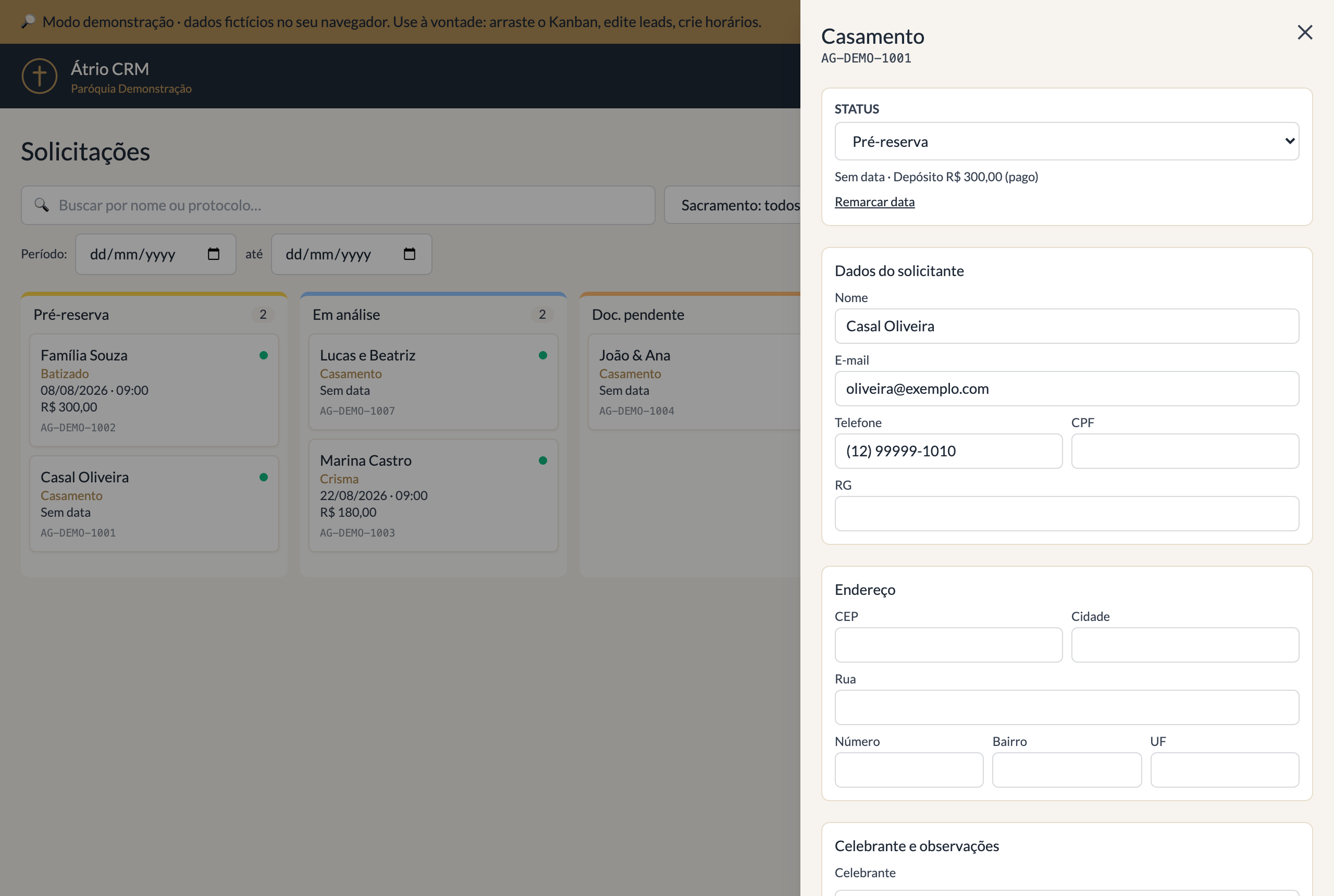Focus the Número input field
The width and height of the screenshot is (1334, 896).
pos(909,769)
